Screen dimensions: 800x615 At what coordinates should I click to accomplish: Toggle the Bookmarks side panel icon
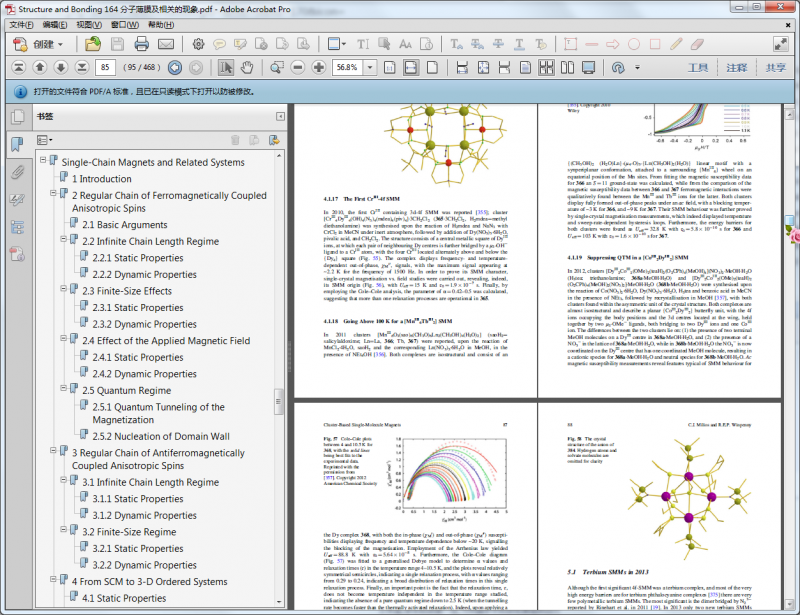17,144
